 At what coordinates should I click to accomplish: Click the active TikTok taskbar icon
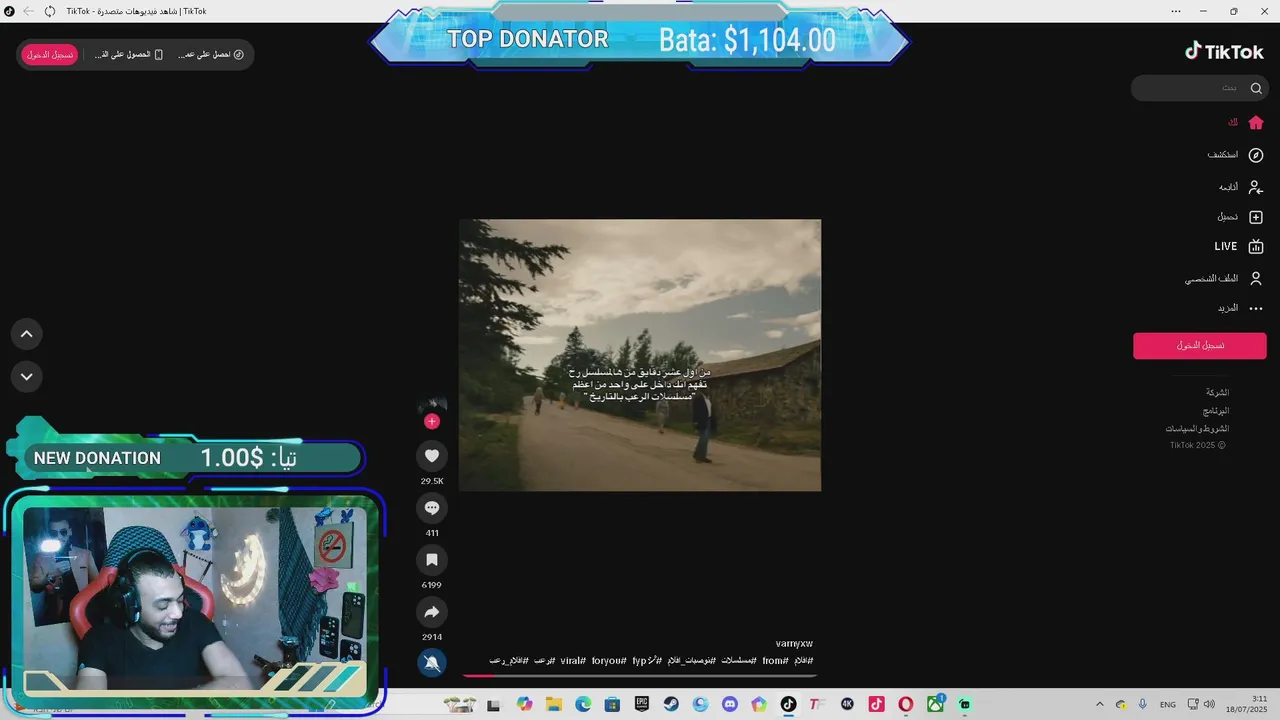788,705
